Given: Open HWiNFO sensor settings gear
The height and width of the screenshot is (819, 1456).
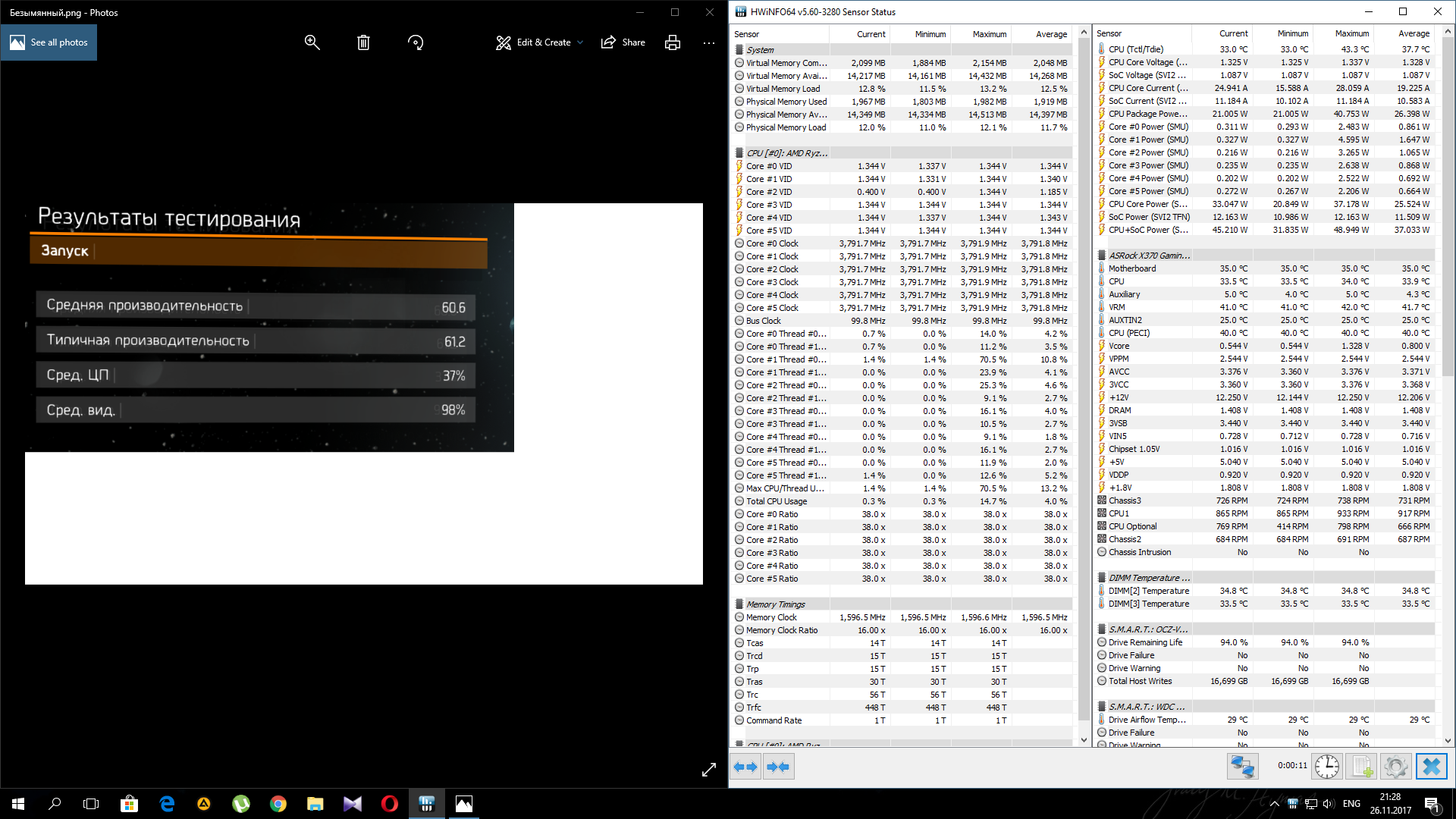Looking at the screenshot, I should pos(1395,767).
